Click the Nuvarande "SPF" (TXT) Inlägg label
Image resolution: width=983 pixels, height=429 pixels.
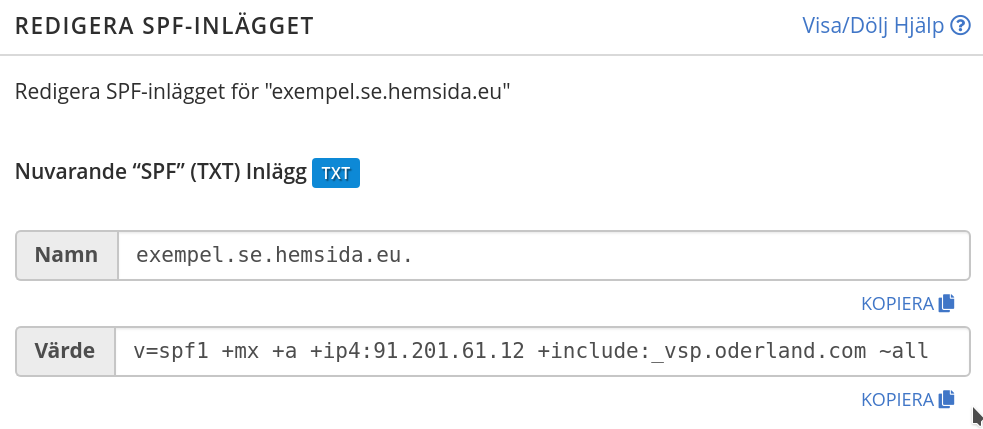pos(160,172)
